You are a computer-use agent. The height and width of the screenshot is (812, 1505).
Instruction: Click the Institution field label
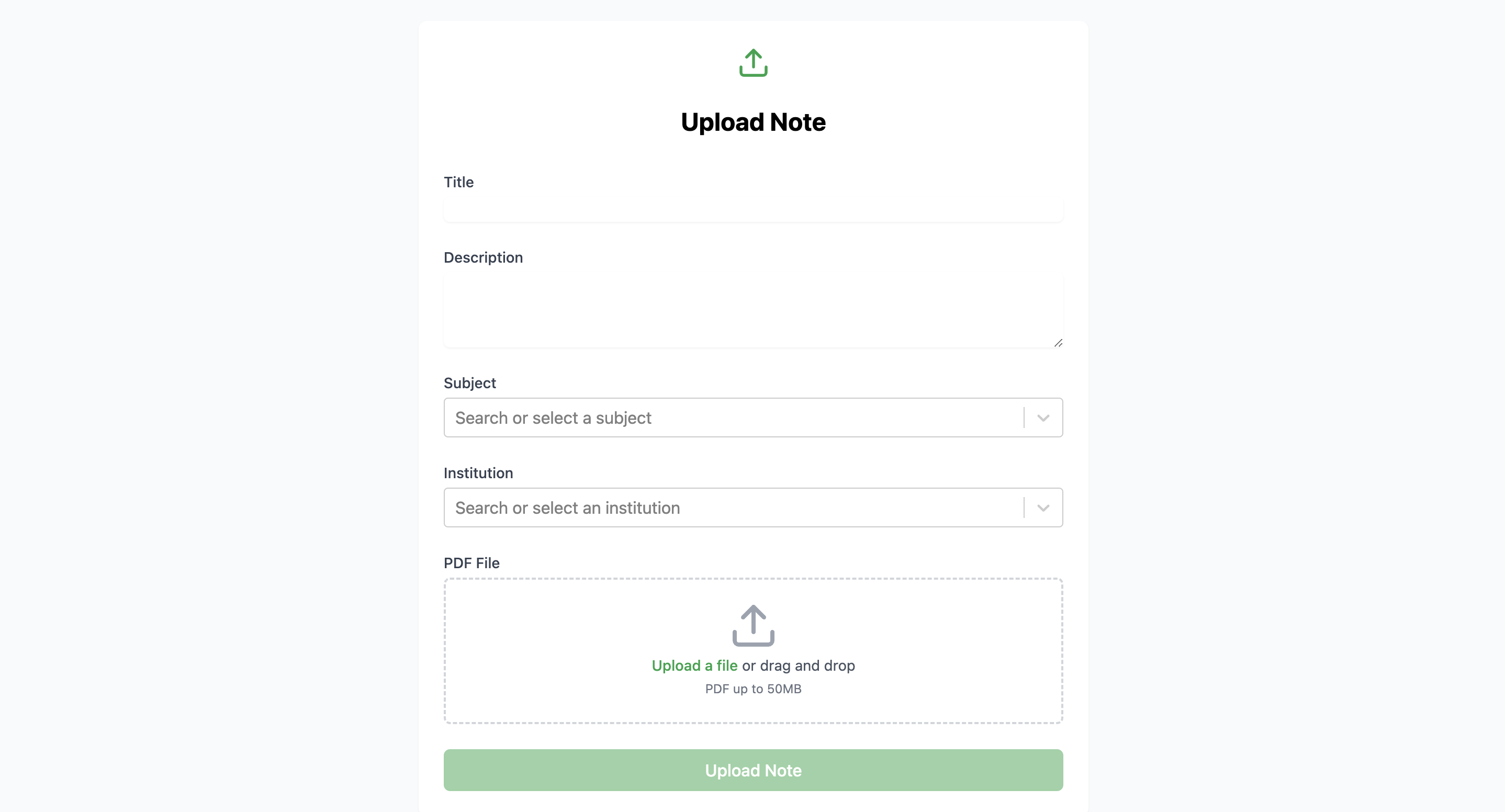pyautogui.click(x=478, y=473)
